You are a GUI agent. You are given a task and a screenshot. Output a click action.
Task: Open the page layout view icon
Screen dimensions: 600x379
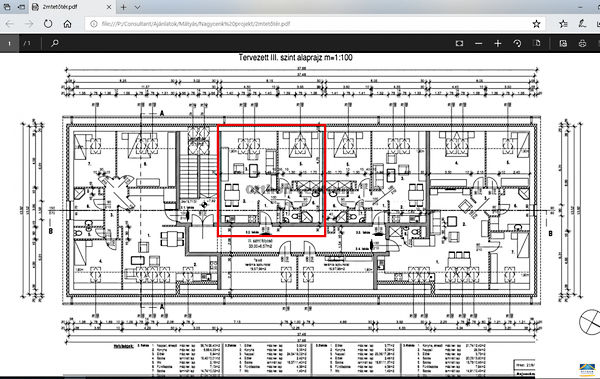pyautogui.click(x=537, y=43)
